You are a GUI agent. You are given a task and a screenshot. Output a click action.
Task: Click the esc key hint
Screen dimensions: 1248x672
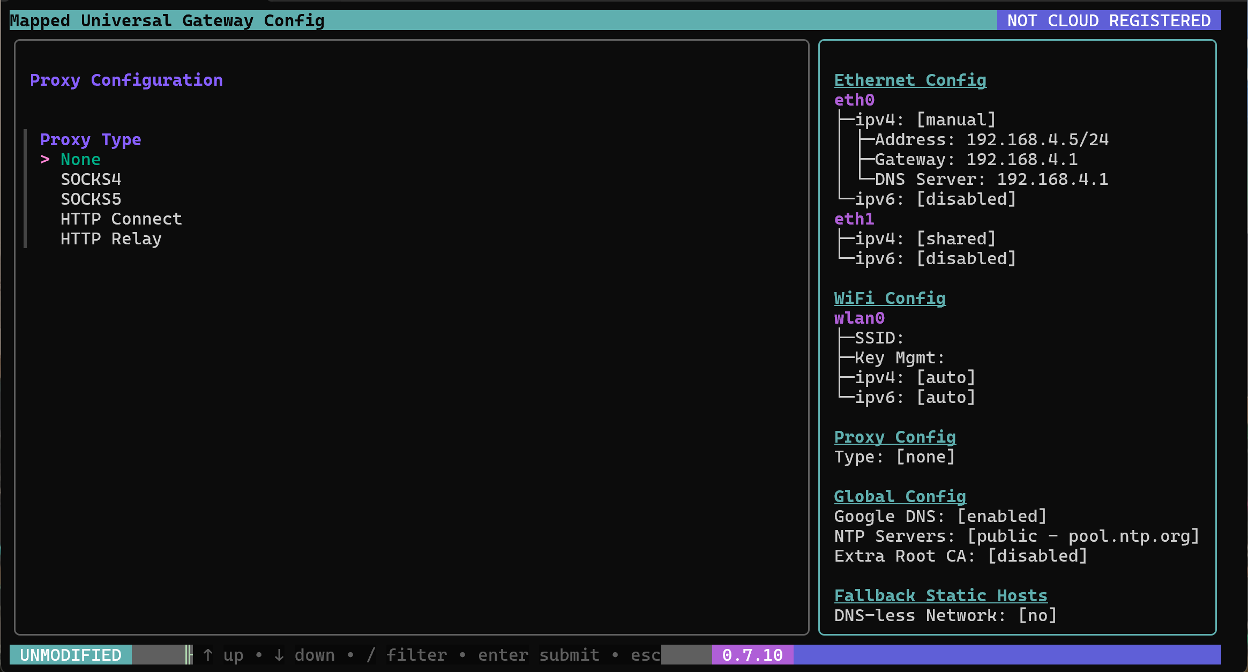645,655
